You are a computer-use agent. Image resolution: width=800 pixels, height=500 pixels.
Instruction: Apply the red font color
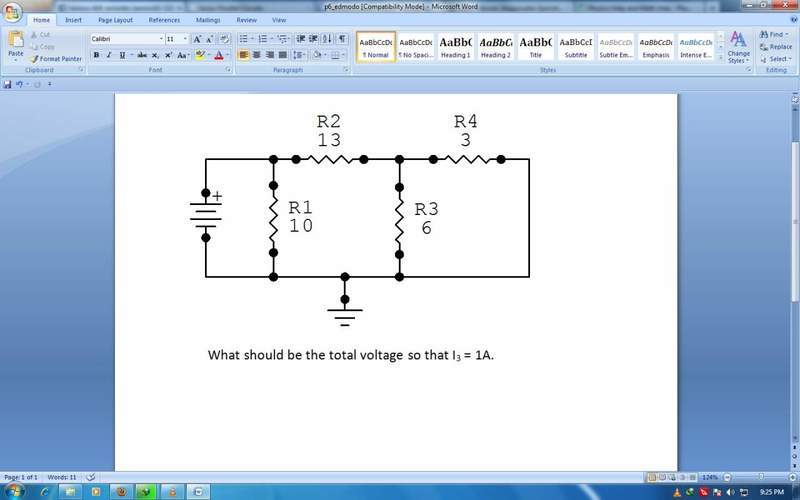[219, 55]
